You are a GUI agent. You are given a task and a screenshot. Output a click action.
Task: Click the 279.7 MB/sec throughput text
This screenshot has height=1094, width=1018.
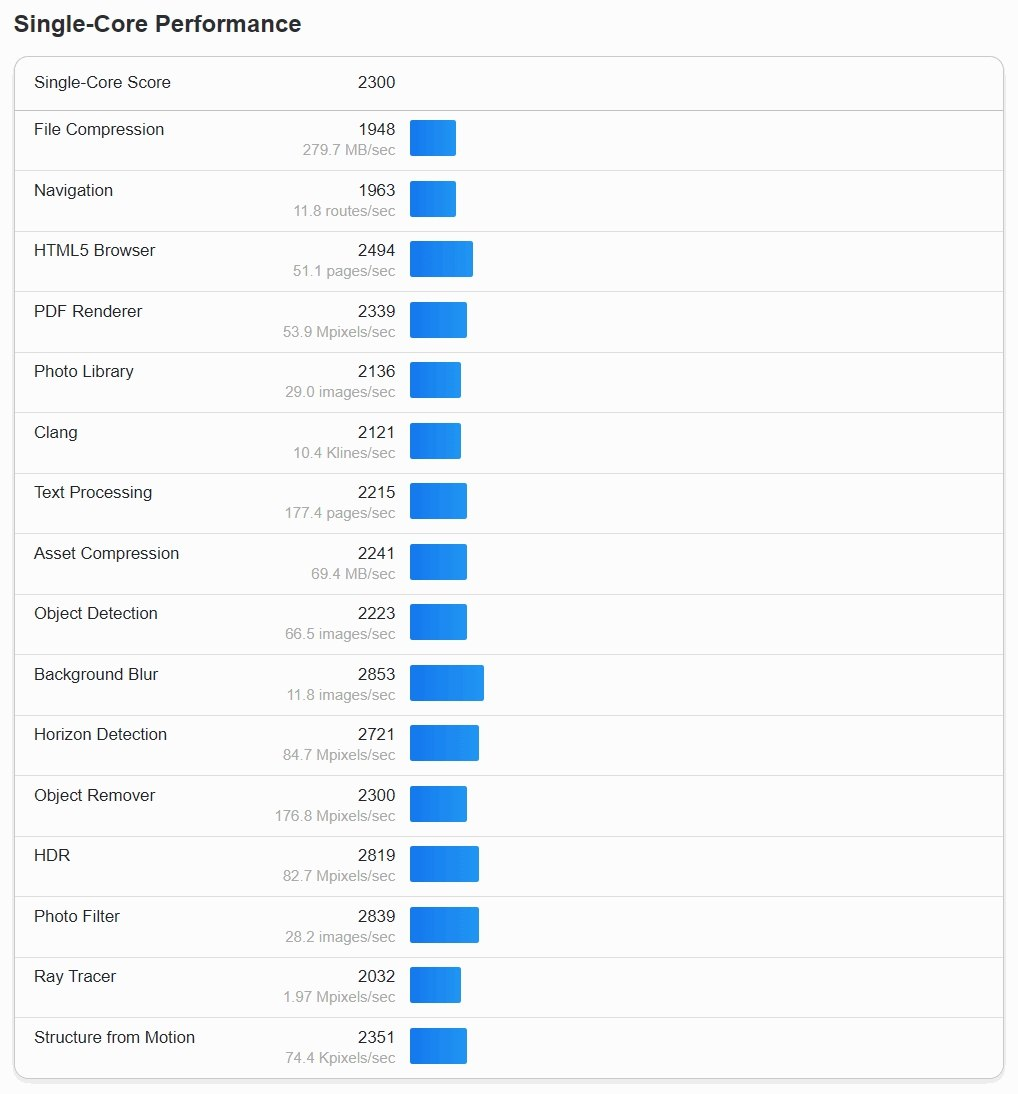[349, 150]
